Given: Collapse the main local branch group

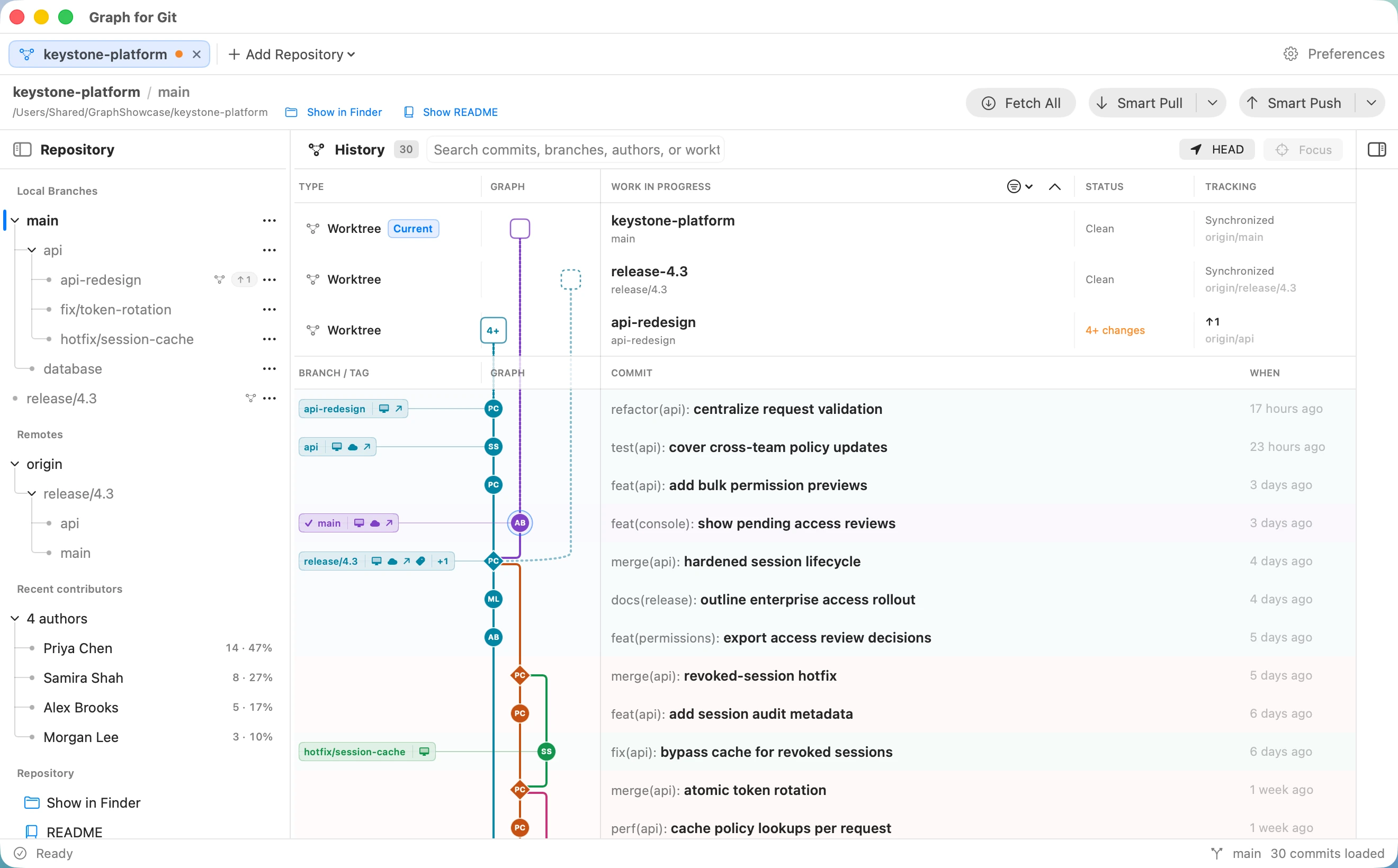Looking at the screenshot, I should [15, 221].
